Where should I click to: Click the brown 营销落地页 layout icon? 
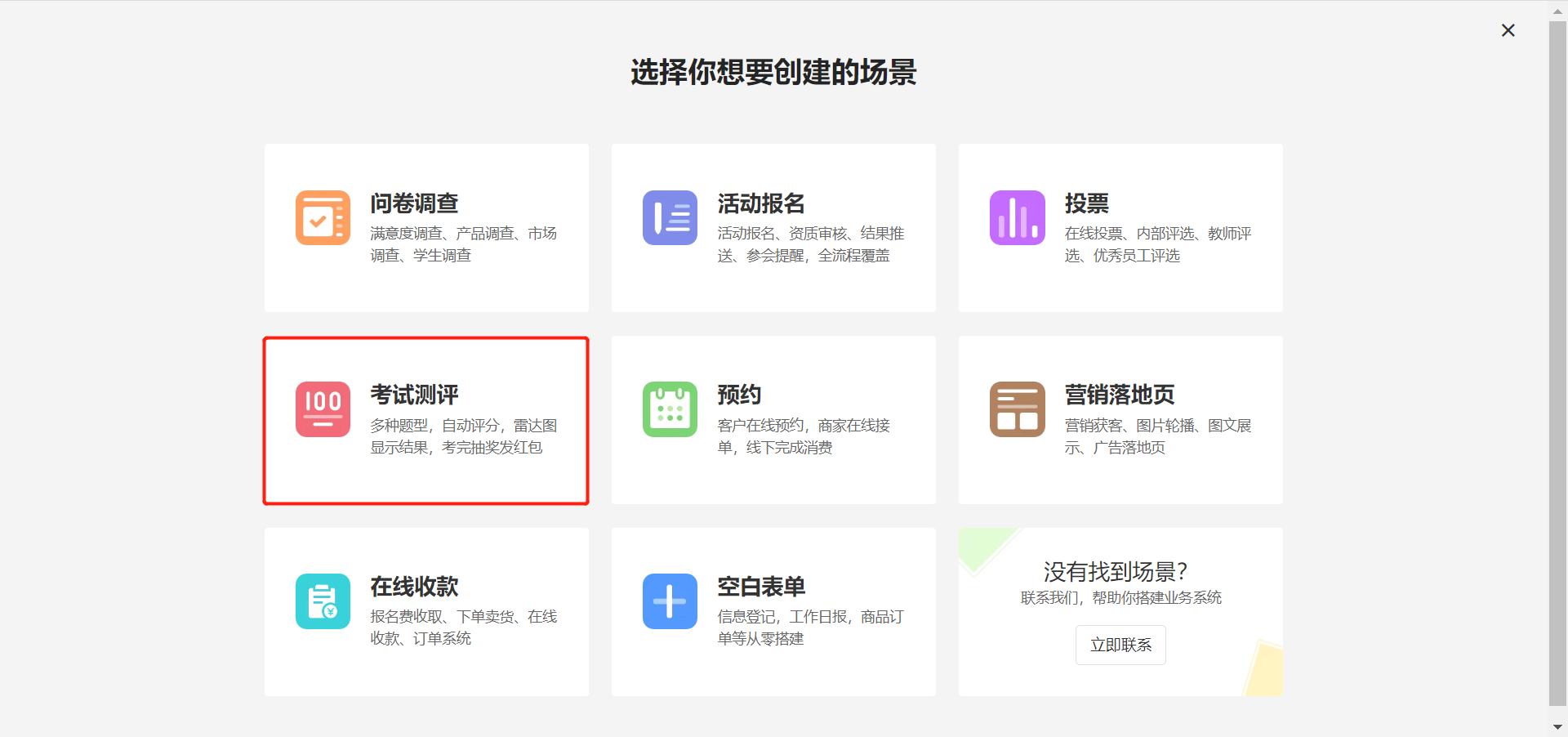coord(1017,409)
